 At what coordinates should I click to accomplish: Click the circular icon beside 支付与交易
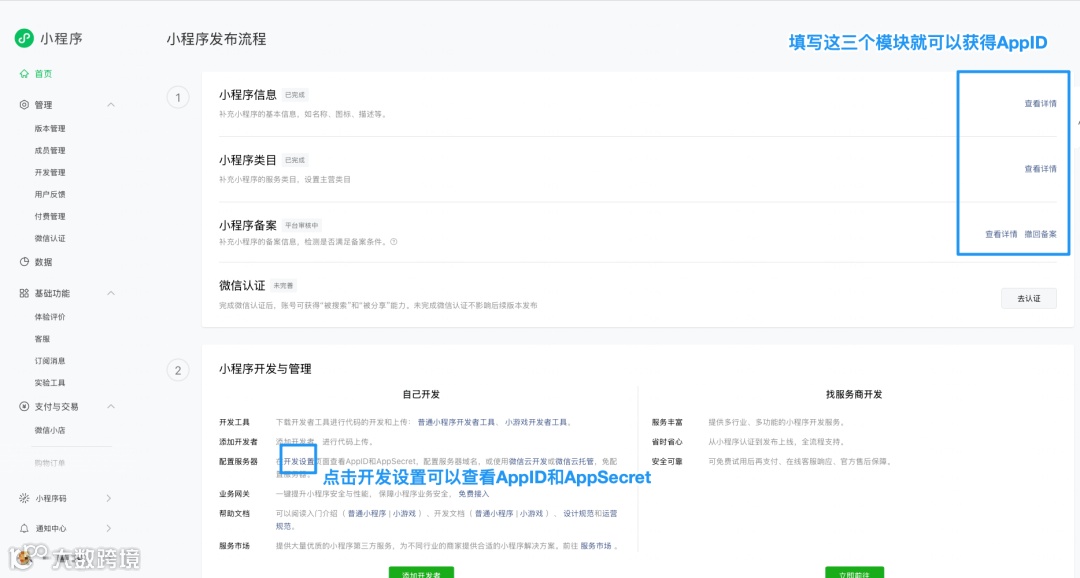(x=24, y=406)
